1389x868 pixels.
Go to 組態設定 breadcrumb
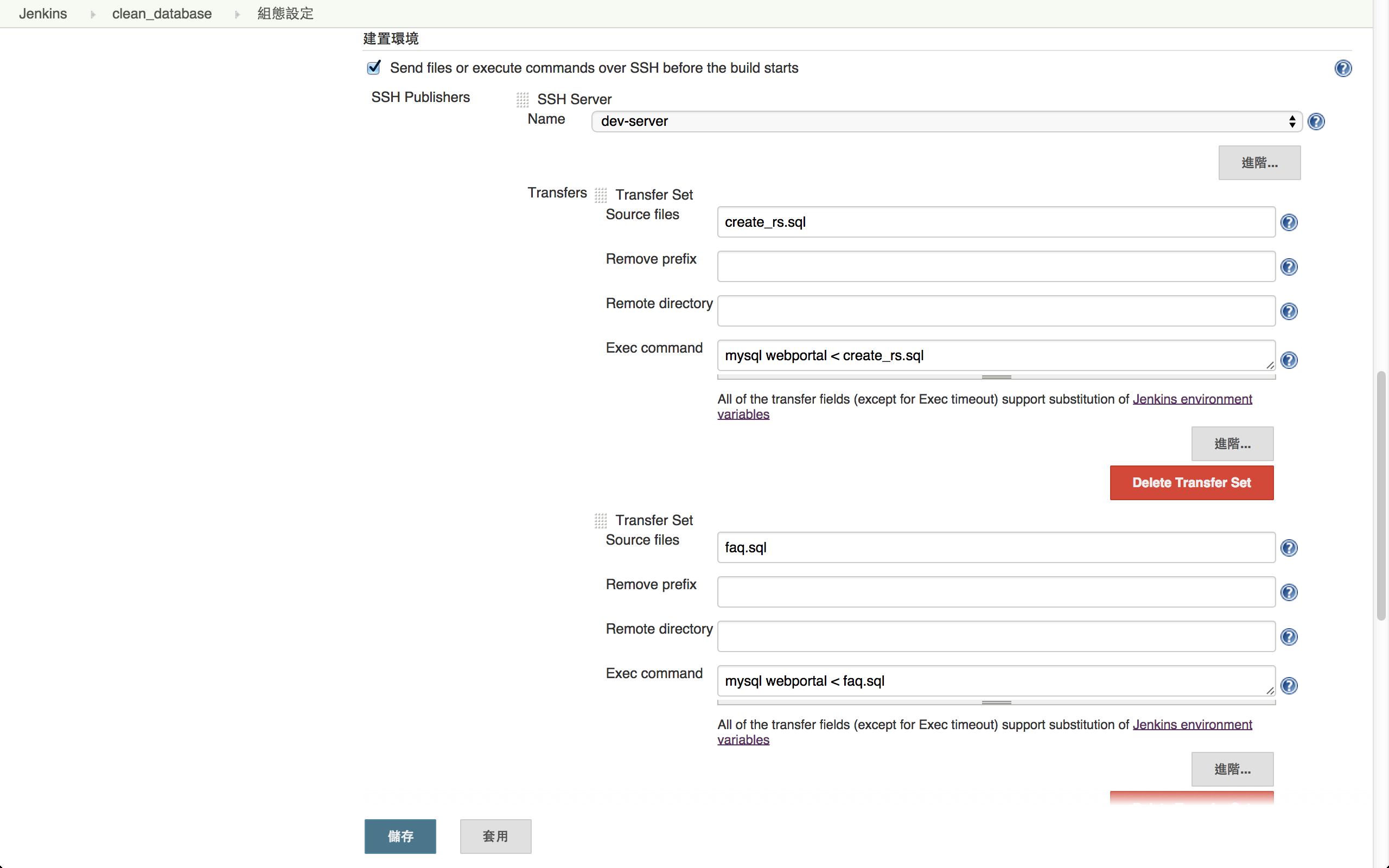pos(285,14)
